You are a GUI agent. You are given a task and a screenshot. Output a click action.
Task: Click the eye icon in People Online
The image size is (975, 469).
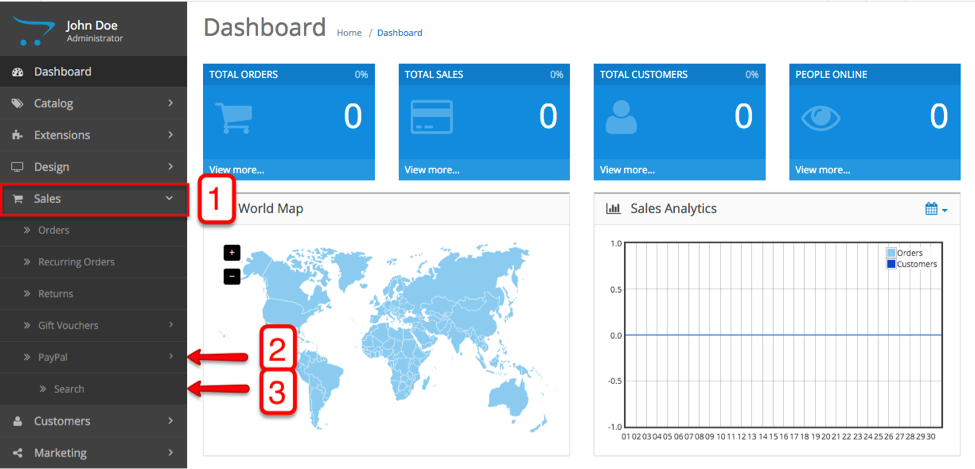click(x=822, y=118)
